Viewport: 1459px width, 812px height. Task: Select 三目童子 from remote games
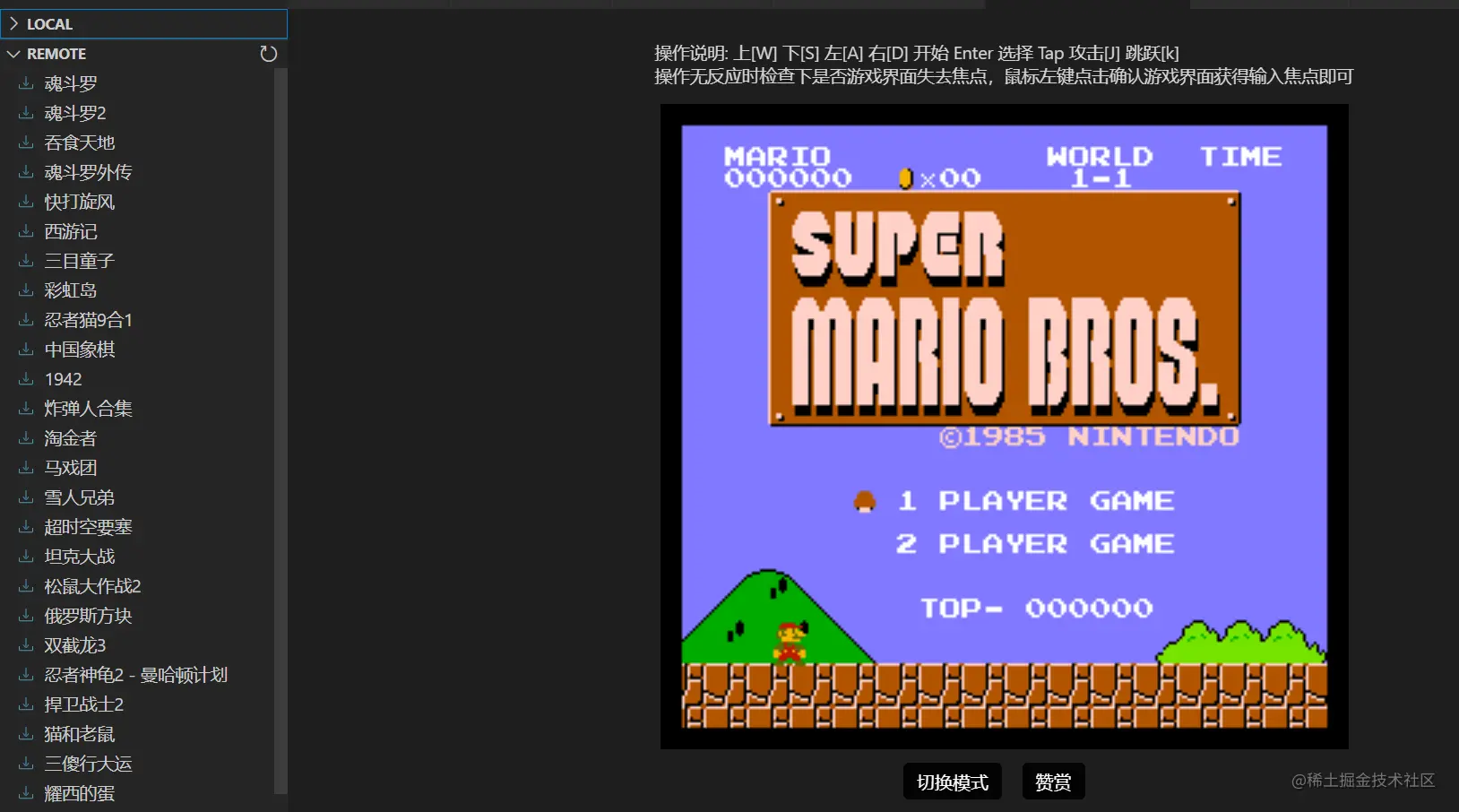(x=80, y=261)
